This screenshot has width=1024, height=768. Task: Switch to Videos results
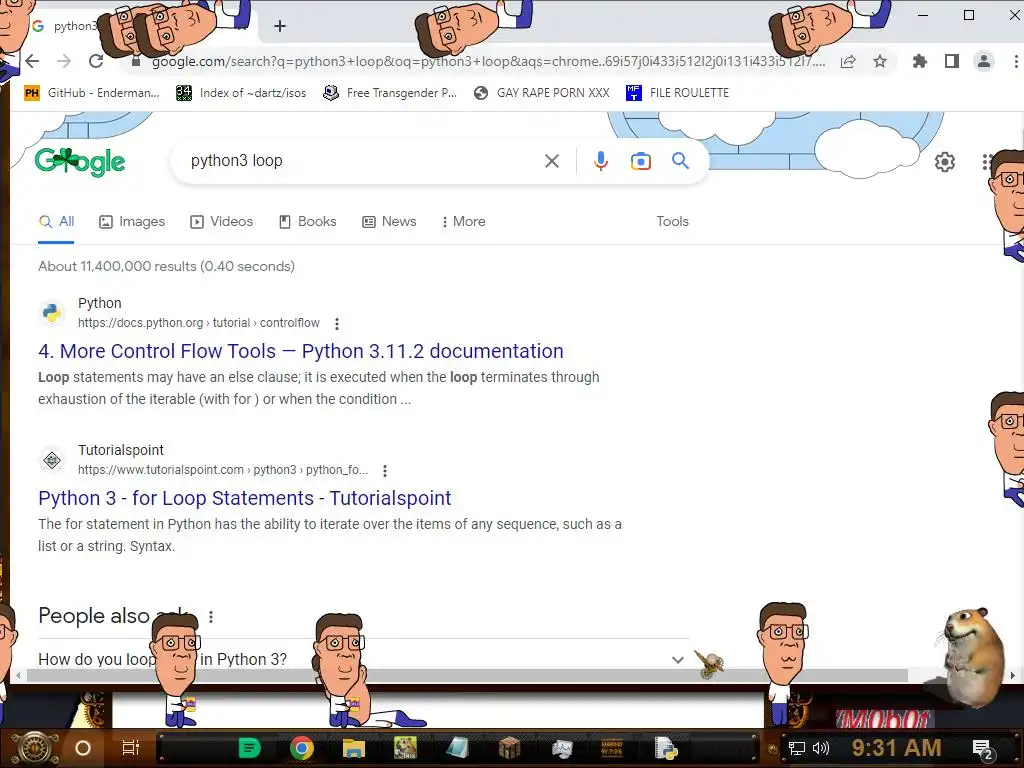coord(221,222)
